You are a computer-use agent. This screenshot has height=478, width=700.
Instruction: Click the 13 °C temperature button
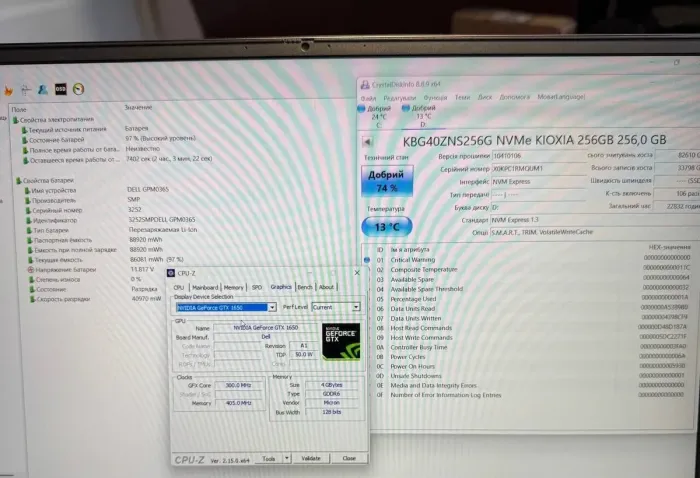pos(387,227)
